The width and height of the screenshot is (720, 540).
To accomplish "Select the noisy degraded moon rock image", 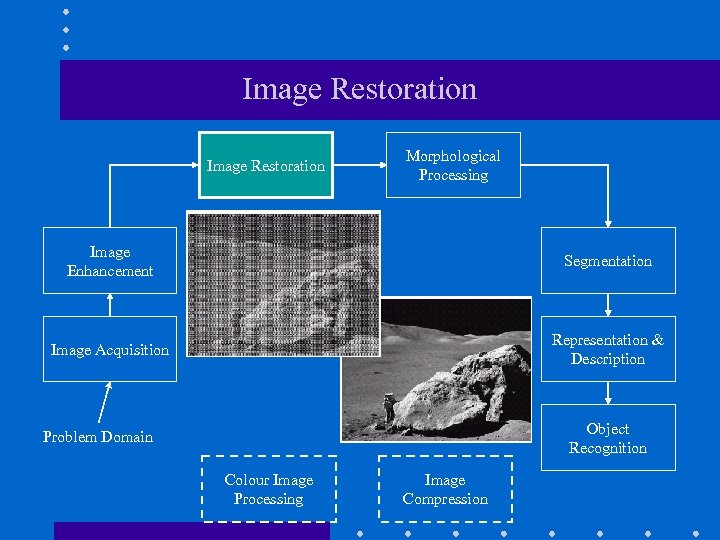I will 283,283.
